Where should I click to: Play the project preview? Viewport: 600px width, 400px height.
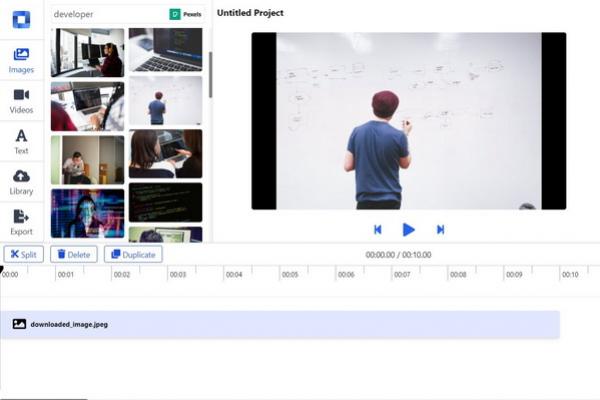tap(409, 230)
